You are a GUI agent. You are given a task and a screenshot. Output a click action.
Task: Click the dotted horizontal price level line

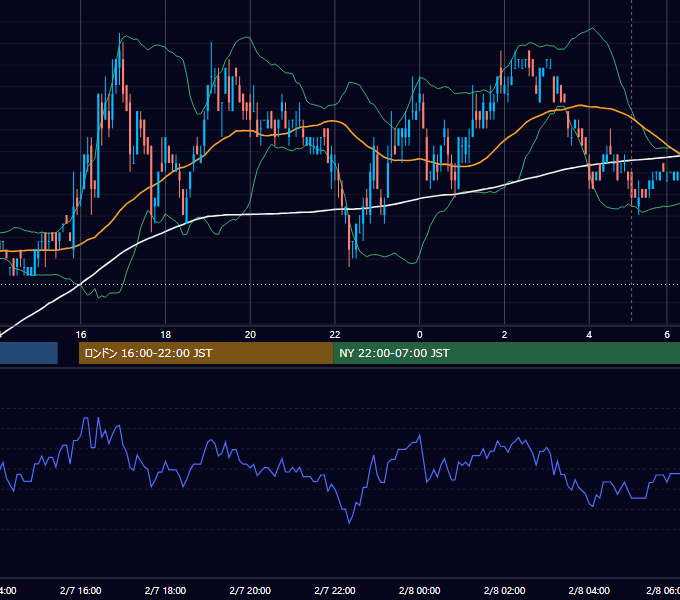340,285
